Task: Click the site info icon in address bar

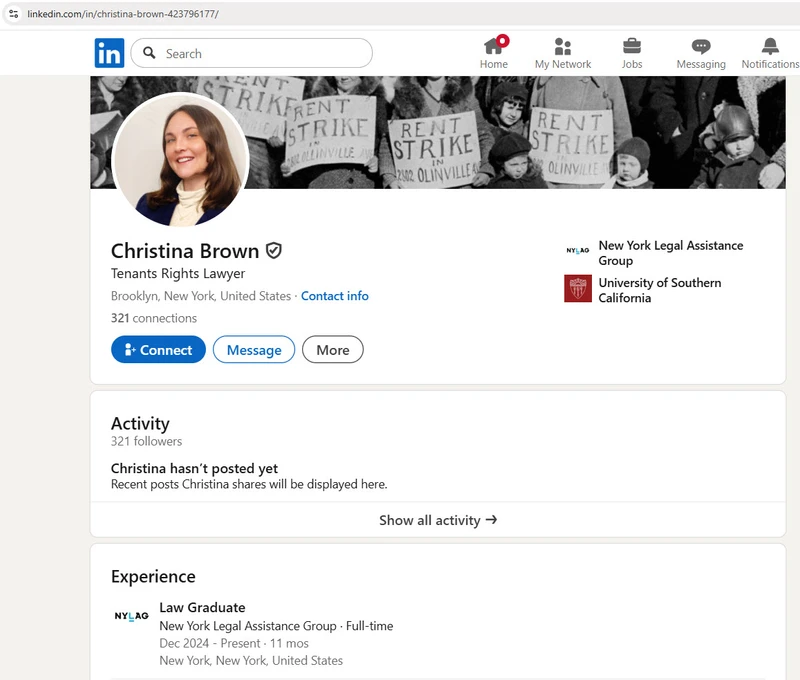Action: click(x=13, y=14)
